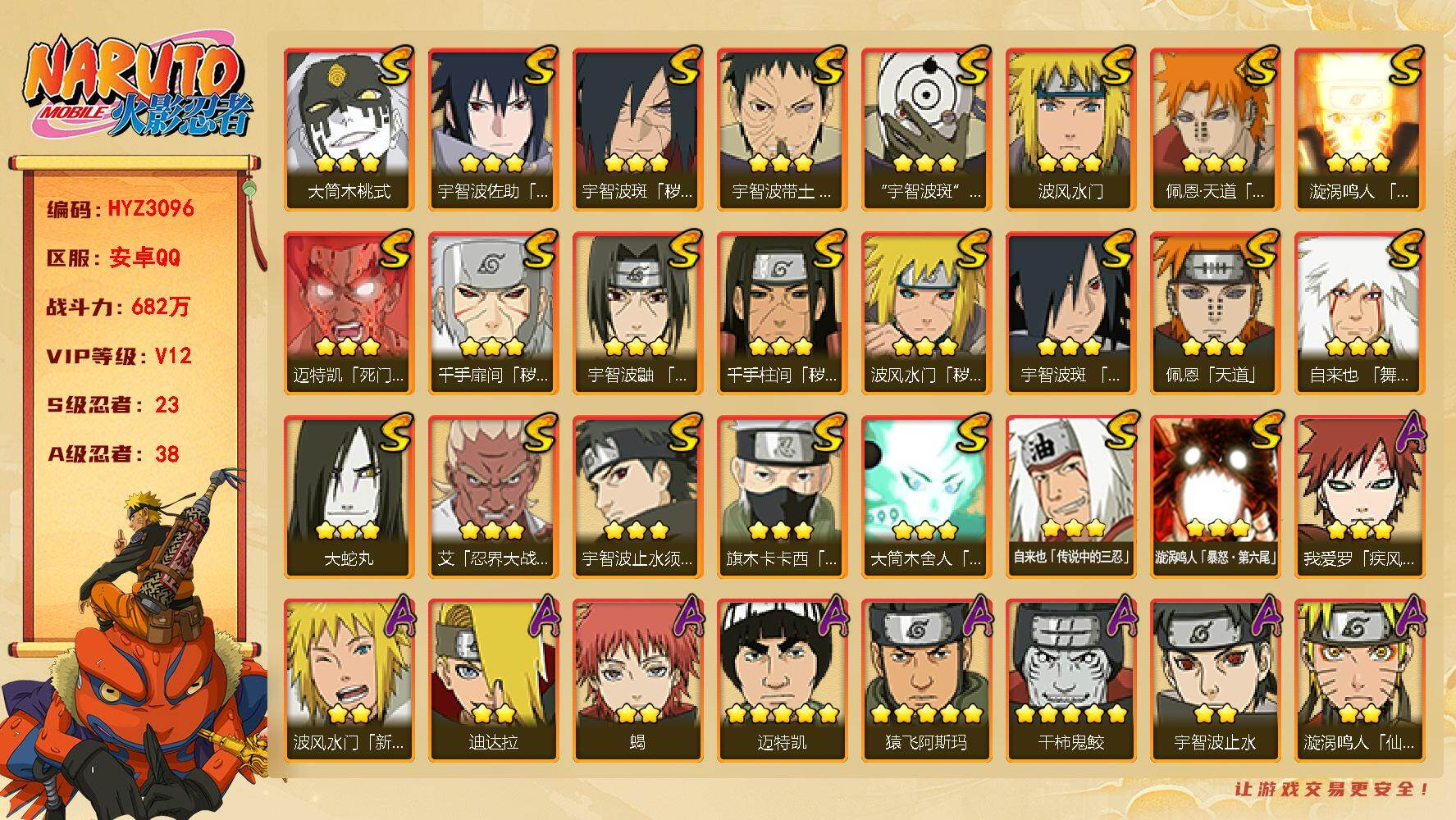Select 自来也「传说中的三忍」 card
The image size is (1456, 820).
[x=1070, y=496]
